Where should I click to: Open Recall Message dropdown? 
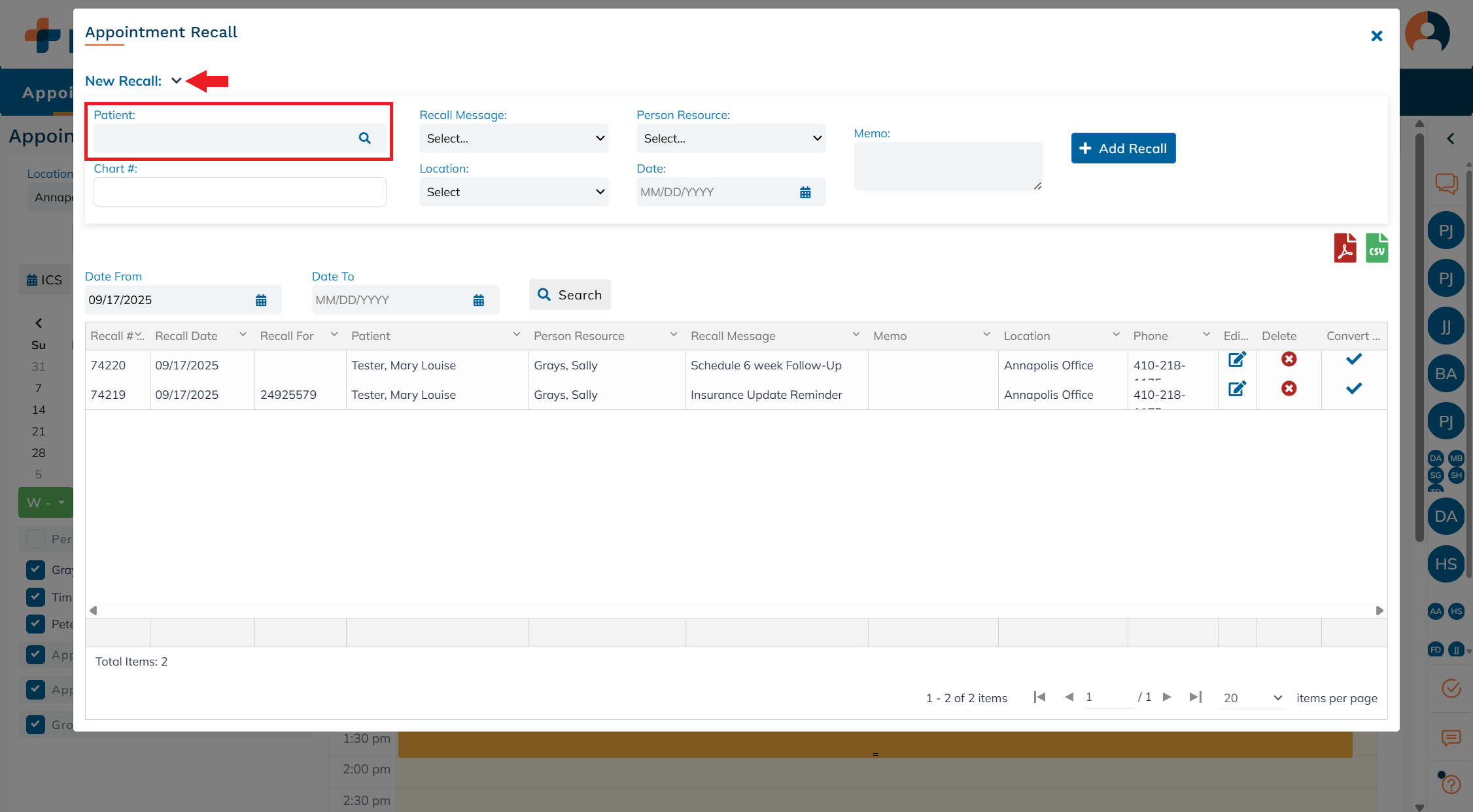(x=513, y=139)
